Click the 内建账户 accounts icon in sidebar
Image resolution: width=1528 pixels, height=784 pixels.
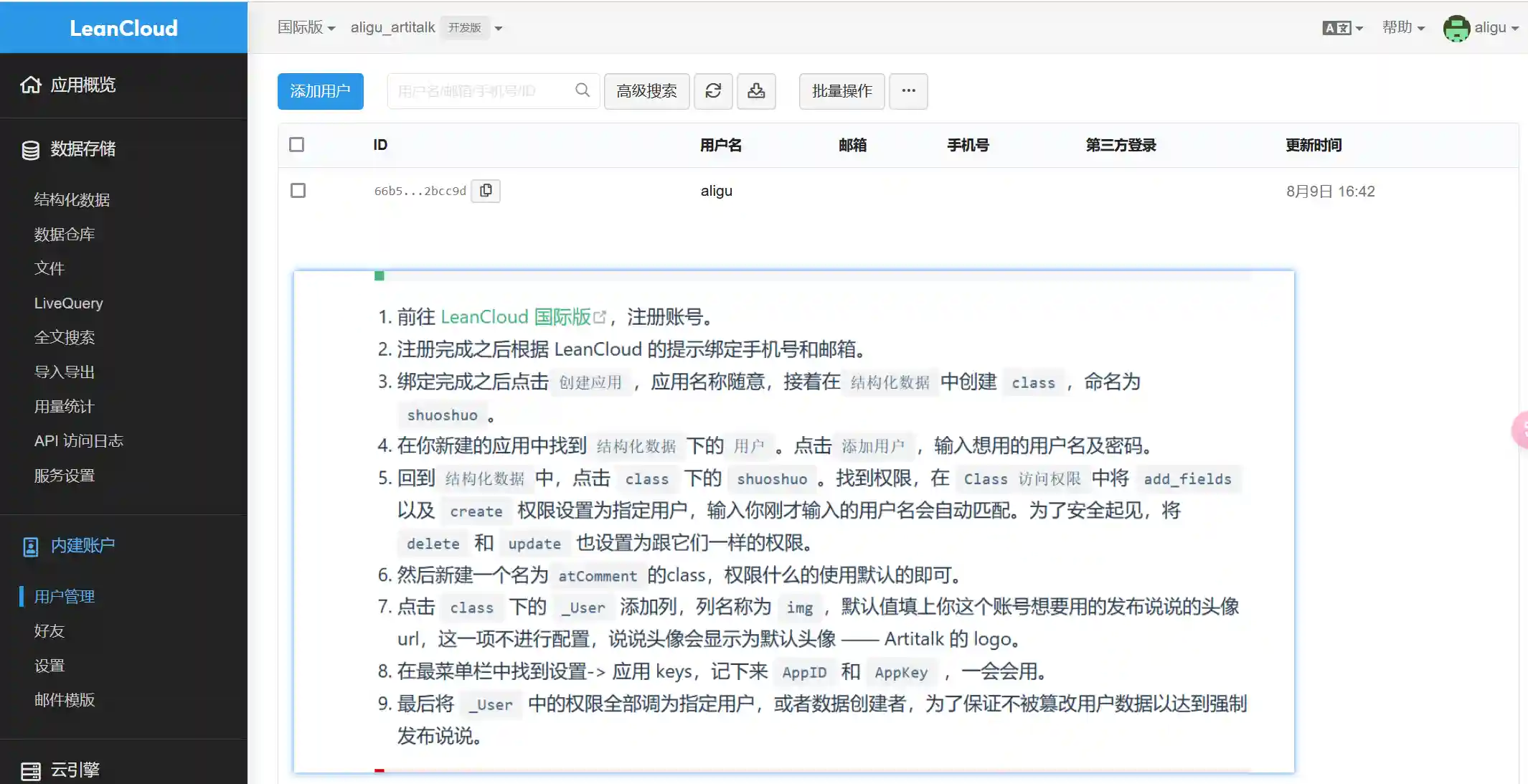tap(30, 546)
